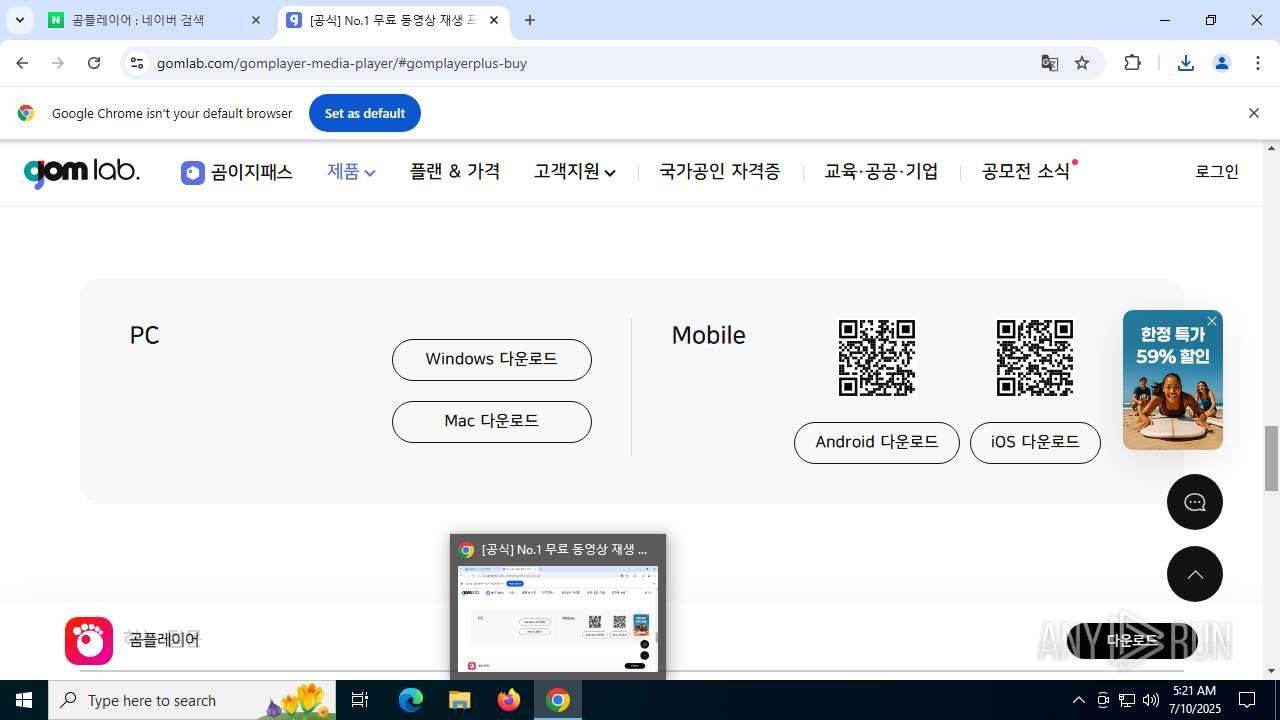Click the iOS 다운로드 button
This screenshot has width=1280, height=720.
(1035, 443)
